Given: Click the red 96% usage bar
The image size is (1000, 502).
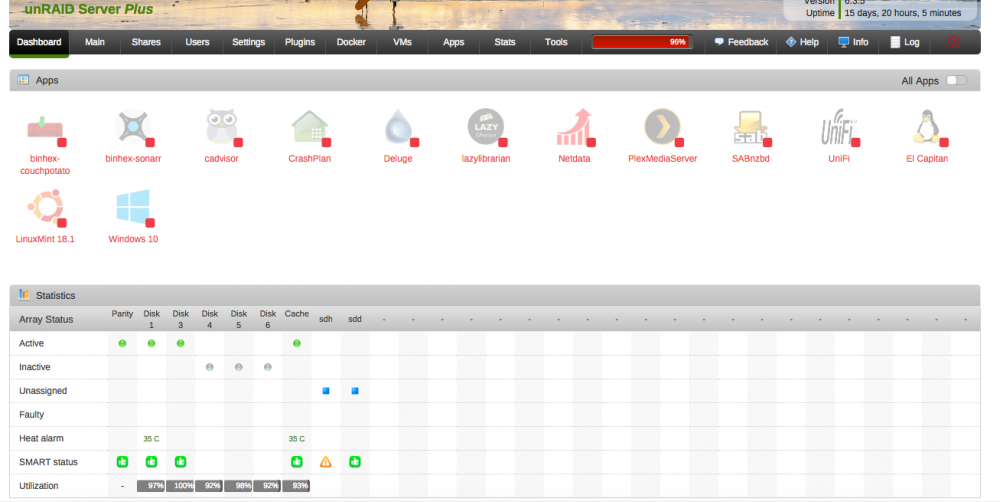Looking at the screenshot, I should pos(642,42).
